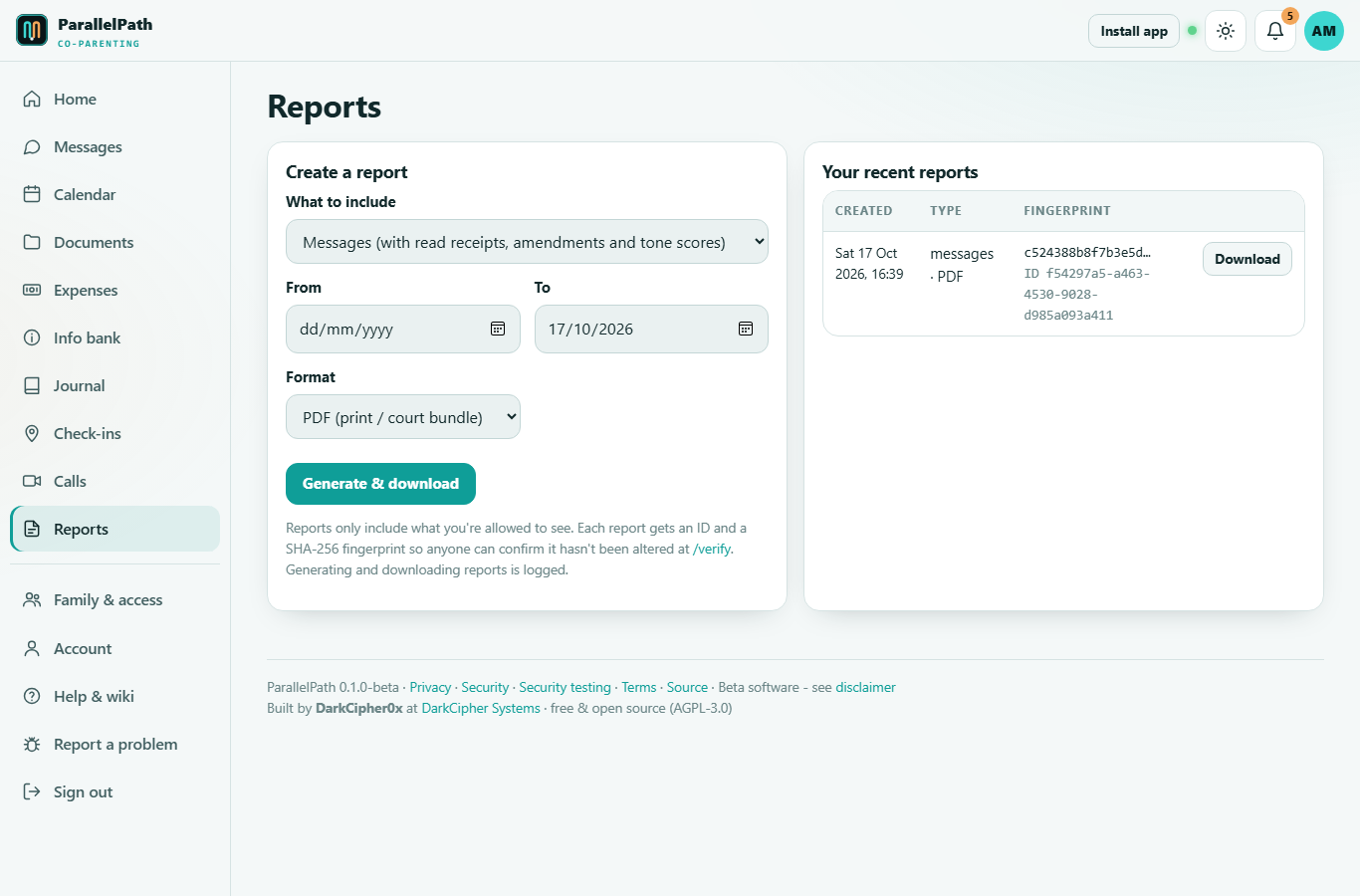Go to Calendar in the sidebar
The width and height of the screenshot is (1360, 896).
115,194
